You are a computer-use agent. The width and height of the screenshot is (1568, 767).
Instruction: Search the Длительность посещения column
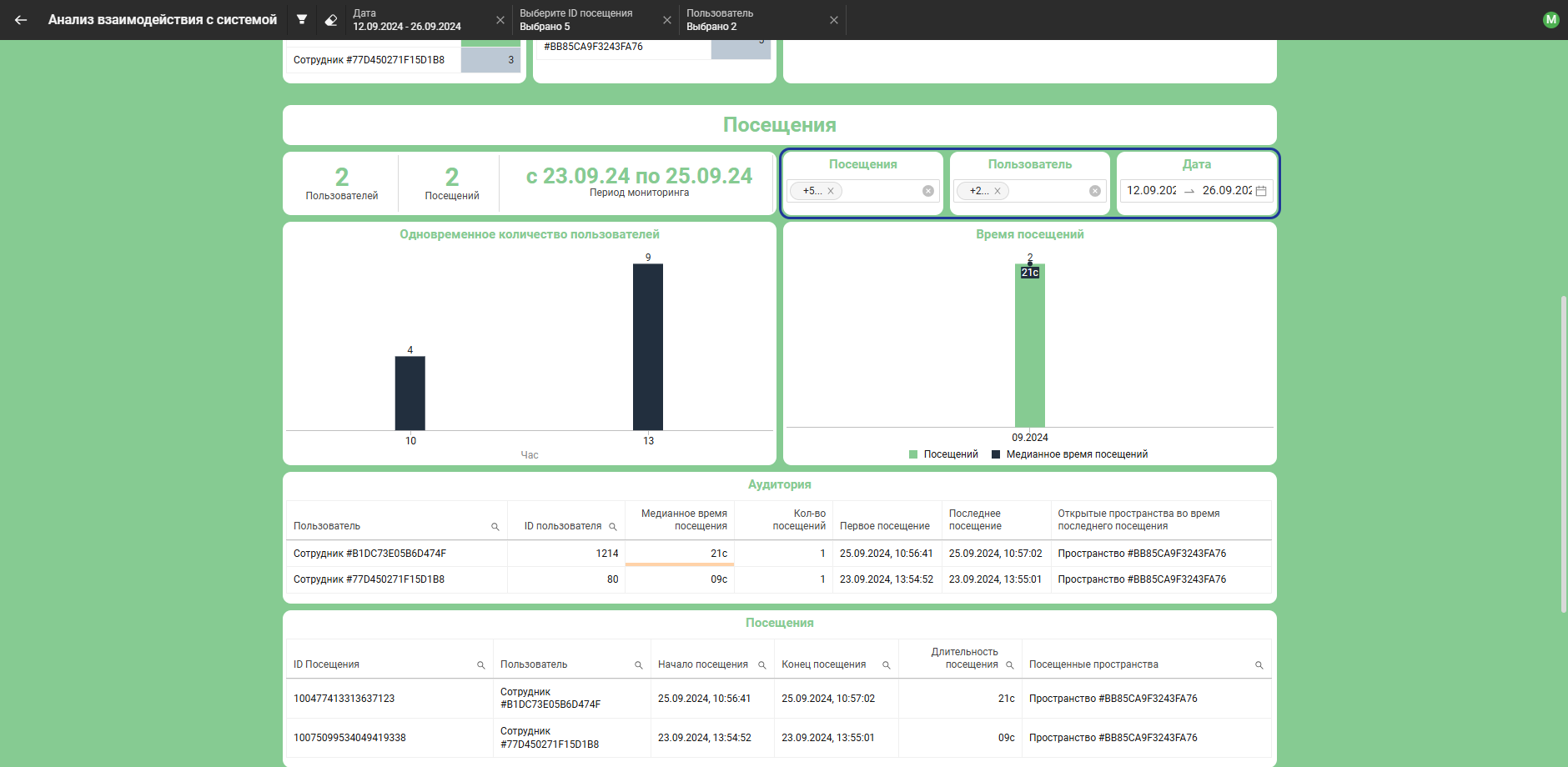pyautogui.click(x=1010, y=665)
